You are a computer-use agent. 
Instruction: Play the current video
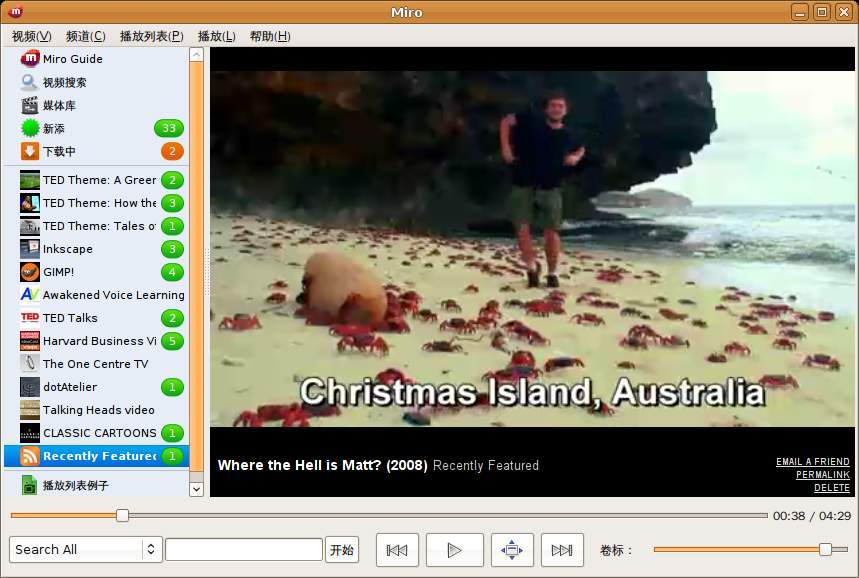[455, 550]
